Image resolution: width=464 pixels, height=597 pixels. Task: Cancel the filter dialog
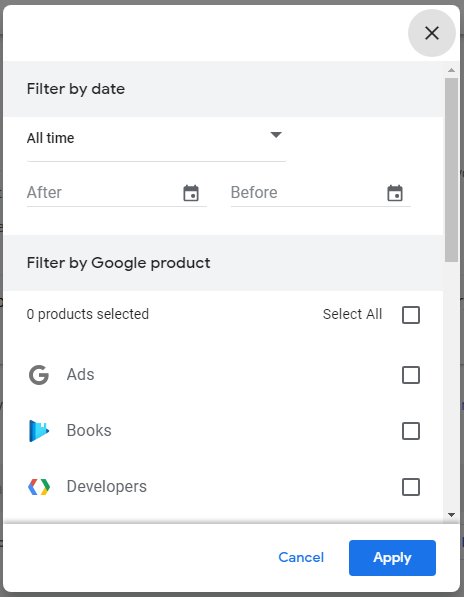click(301, 557)
